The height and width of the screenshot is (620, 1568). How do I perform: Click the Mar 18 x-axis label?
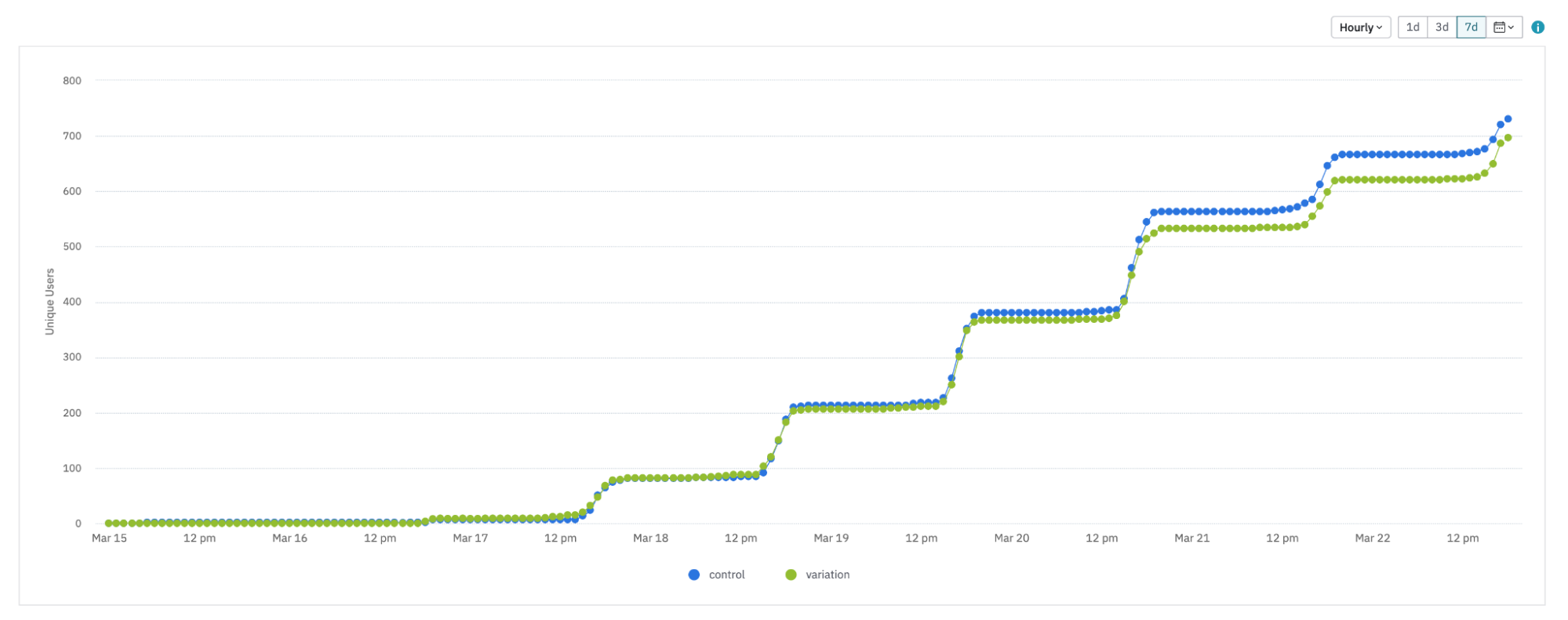click(x=650, y=538)
